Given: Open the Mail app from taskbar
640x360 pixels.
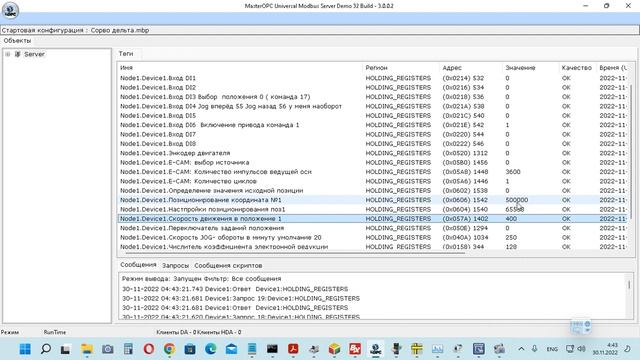Looking at the screenshot, I should coord(231,349).
